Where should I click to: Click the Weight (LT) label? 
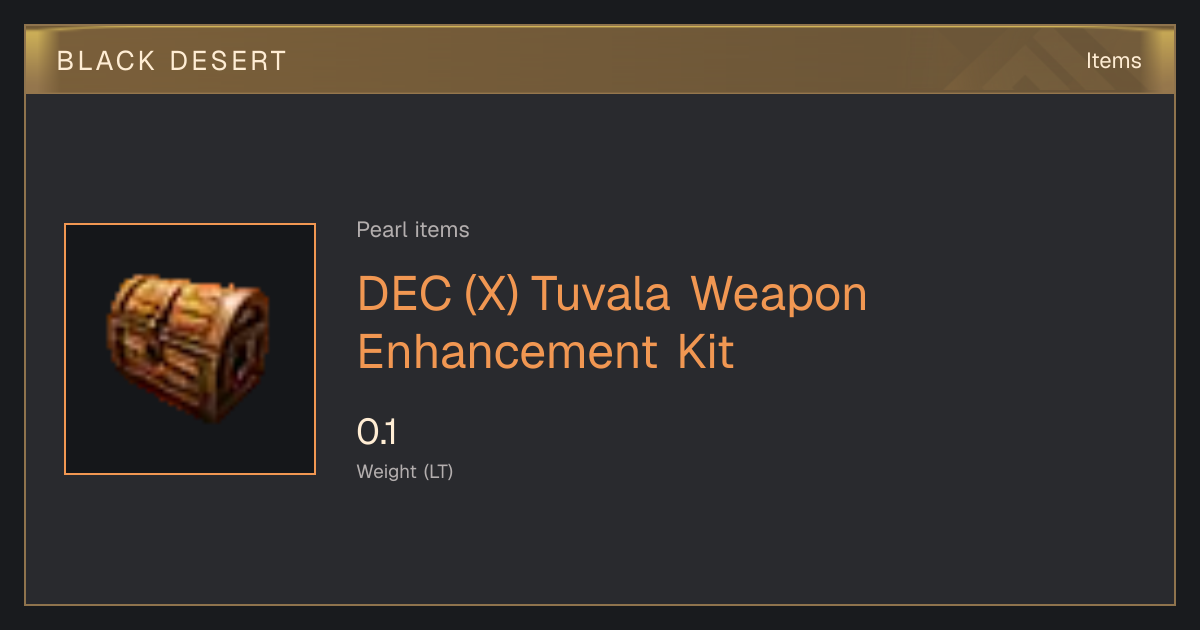tap(405, 471)
